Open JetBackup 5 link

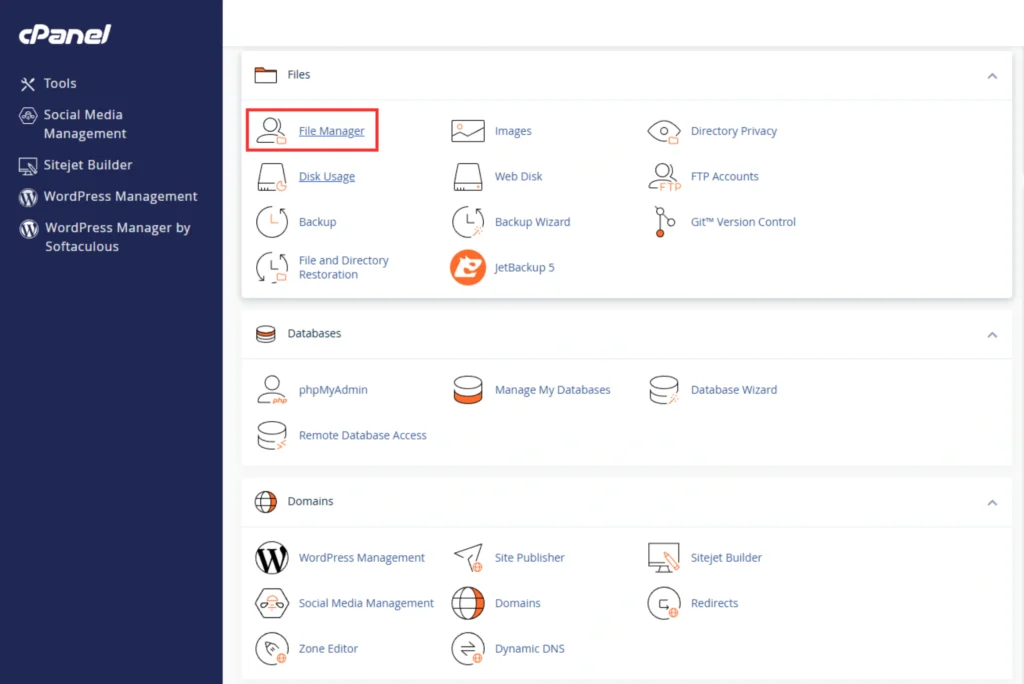pyautogui.click(x=524, y=267)
